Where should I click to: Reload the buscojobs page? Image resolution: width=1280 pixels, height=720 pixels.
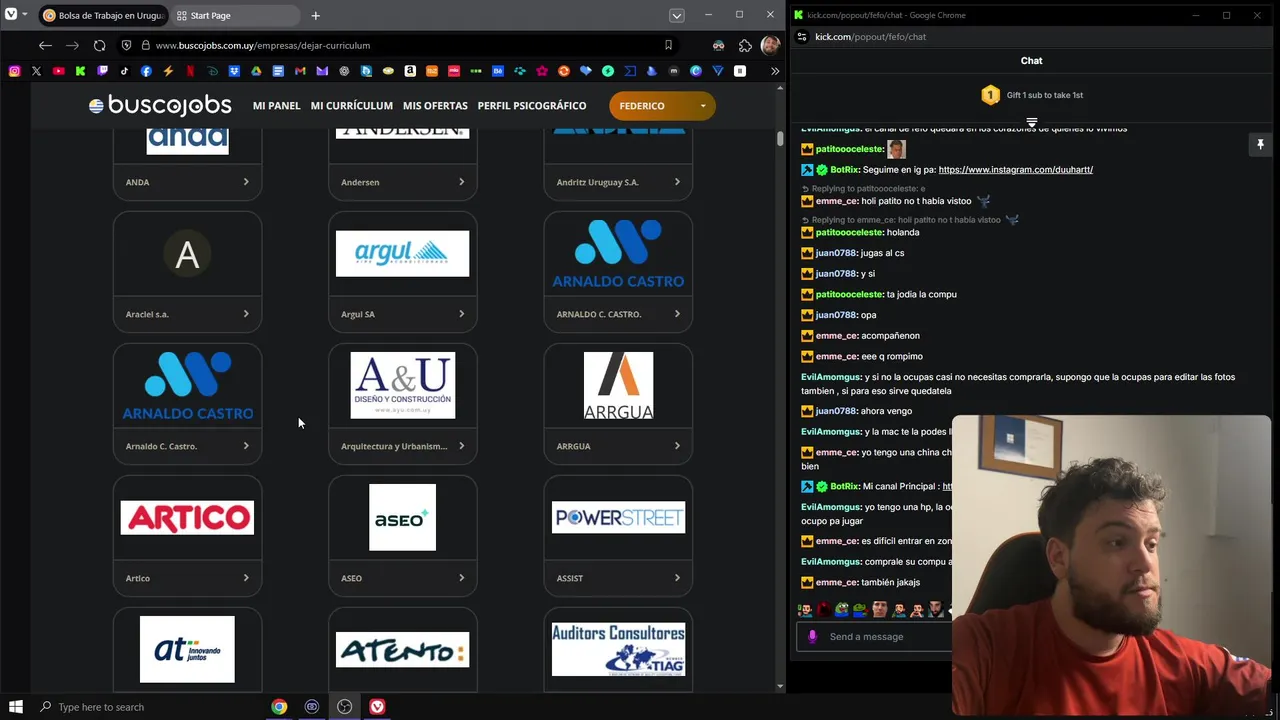[x=99, y=45]
